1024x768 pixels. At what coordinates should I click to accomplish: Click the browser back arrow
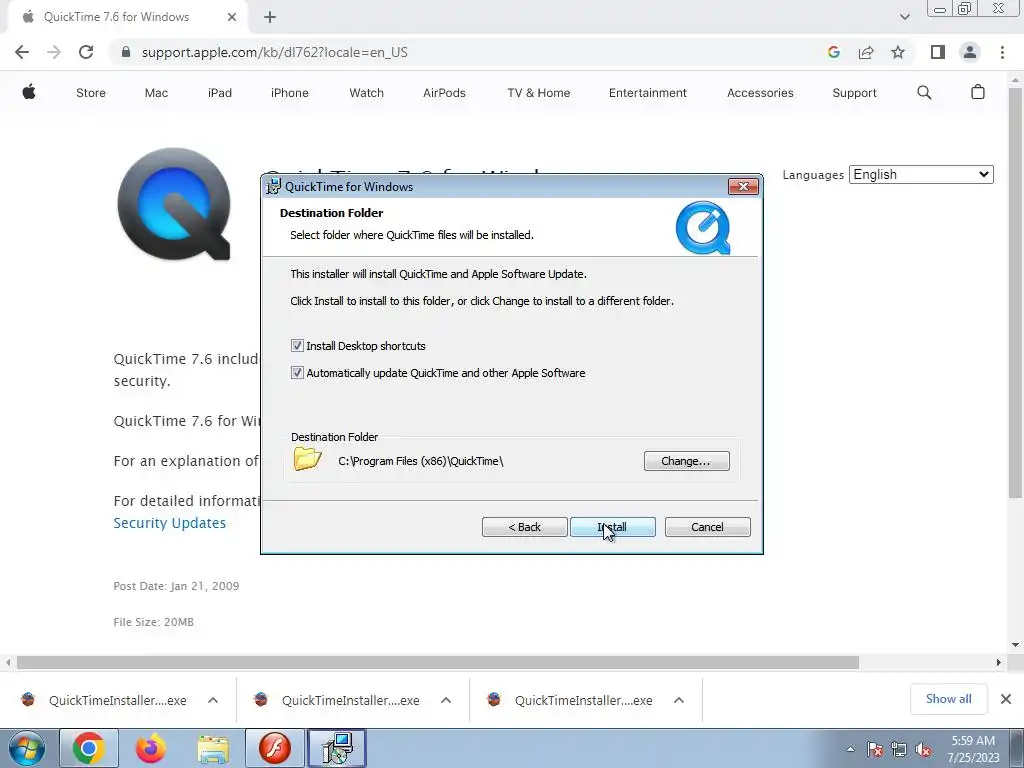pos(22,52)
